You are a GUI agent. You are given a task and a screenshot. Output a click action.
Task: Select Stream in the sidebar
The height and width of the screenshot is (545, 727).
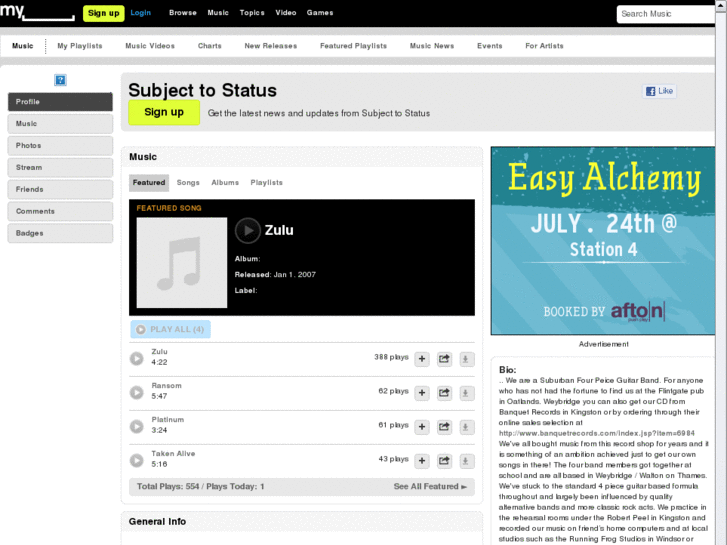(x=60, y=167)
